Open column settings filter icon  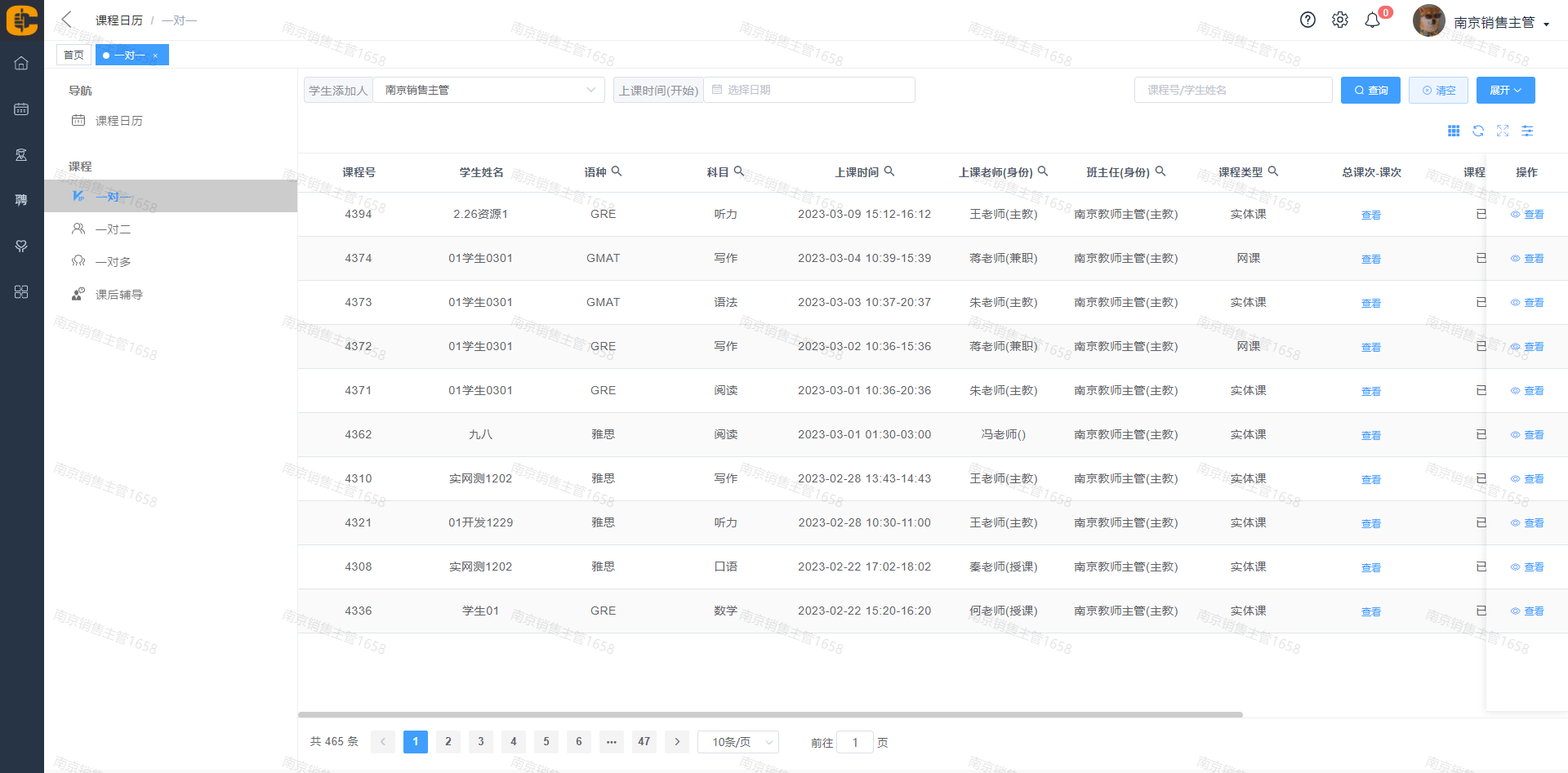tap(1527, 131)
